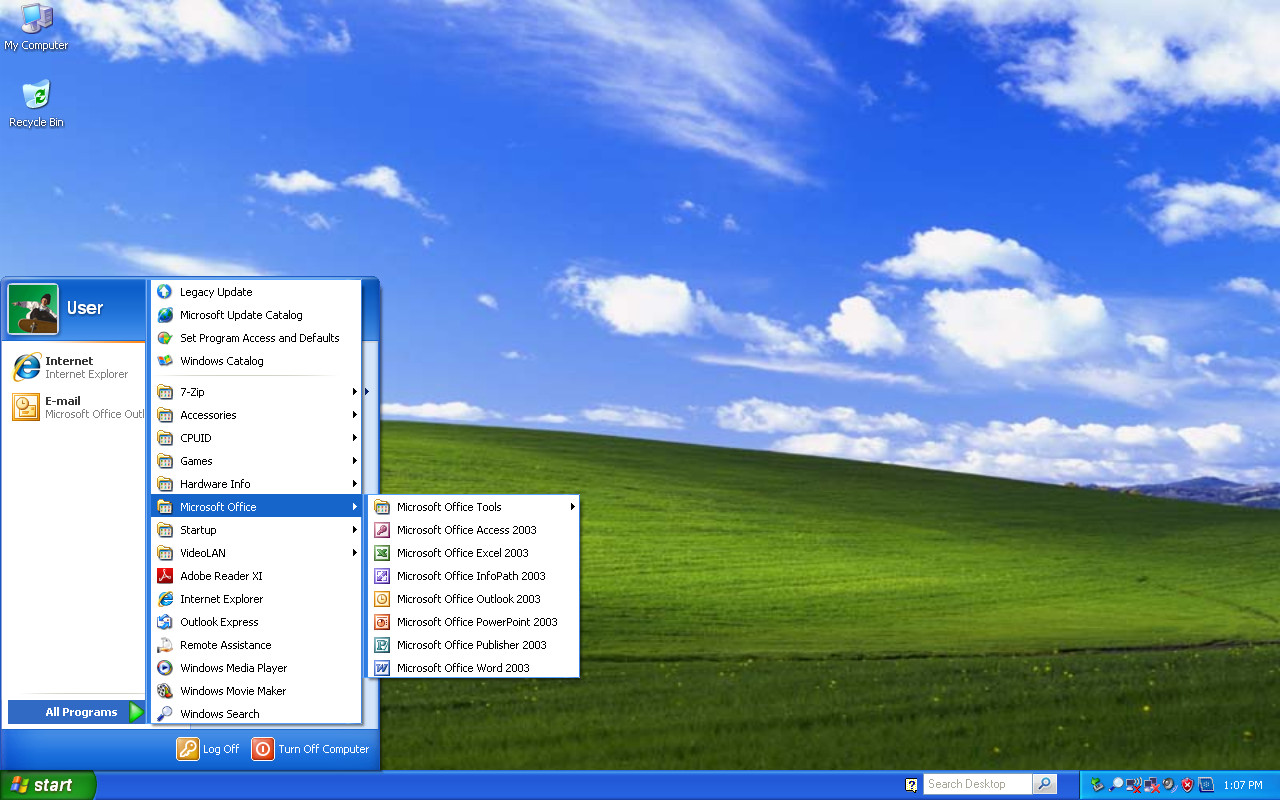Launch Excel 2003 via its green icon
The width and height of the screenshot is (1280, 800).
coord(382,553)
